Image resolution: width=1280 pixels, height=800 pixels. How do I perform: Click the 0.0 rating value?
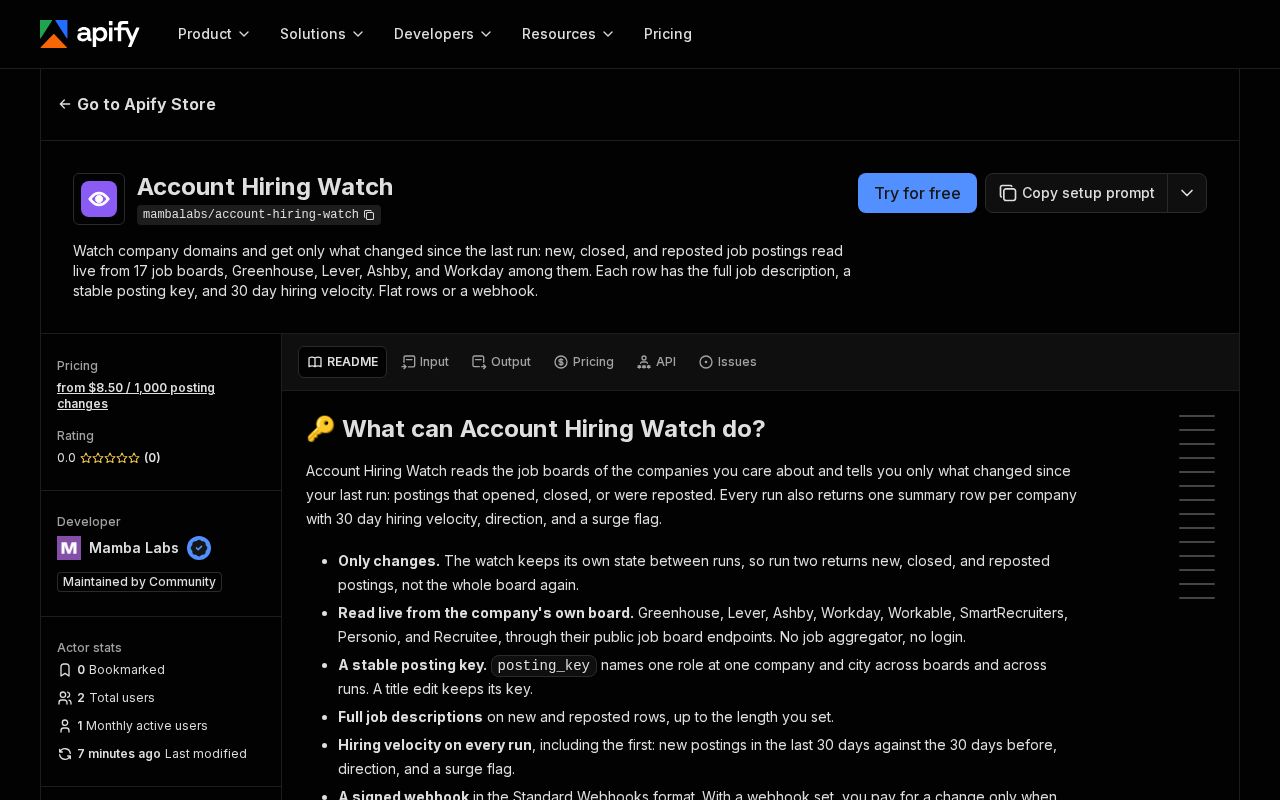[x=66, y=458]
